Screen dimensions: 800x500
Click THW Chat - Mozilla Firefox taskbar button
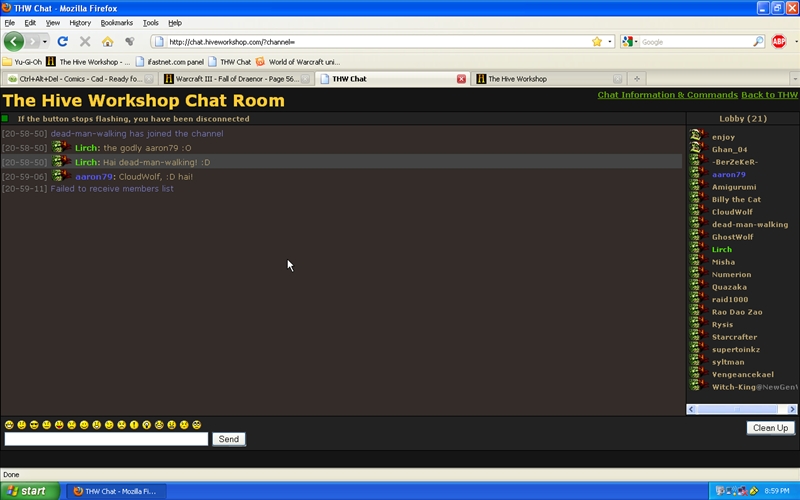coord(116,491)
